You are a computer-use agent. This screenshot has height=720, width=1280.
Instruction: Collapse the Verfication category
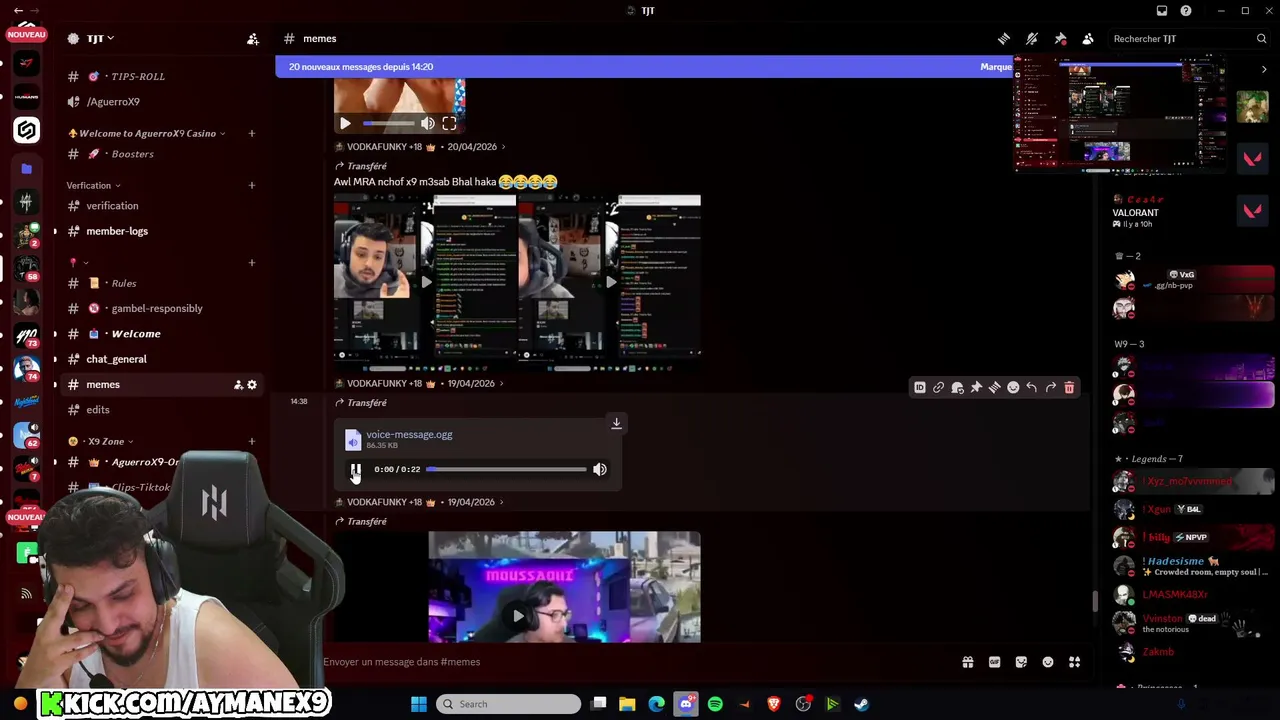93,186
